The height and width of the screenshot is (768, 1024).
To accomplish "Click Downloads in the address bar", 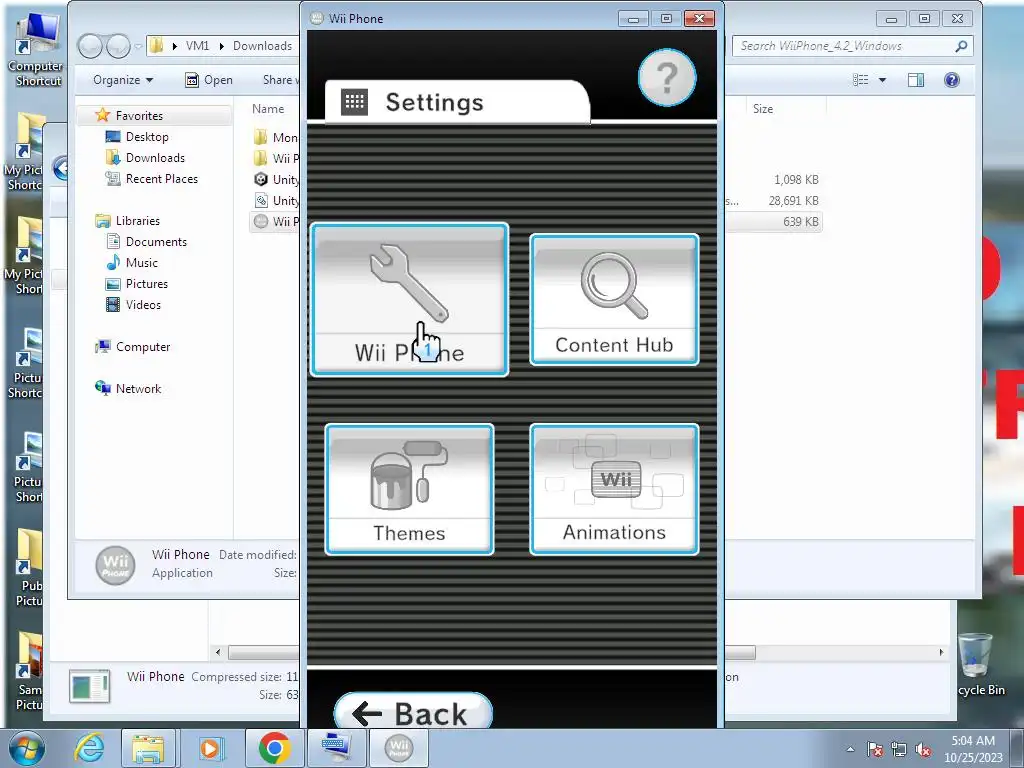I will click(263, 46).
